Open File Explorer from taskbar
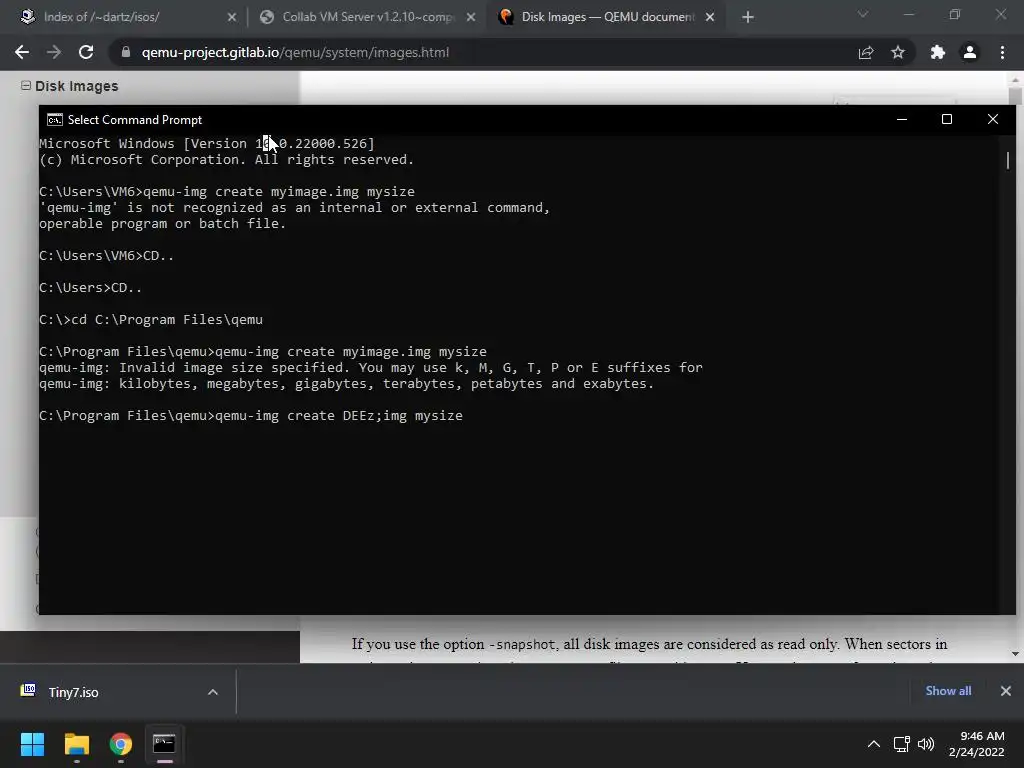 (x=76, y=744)
